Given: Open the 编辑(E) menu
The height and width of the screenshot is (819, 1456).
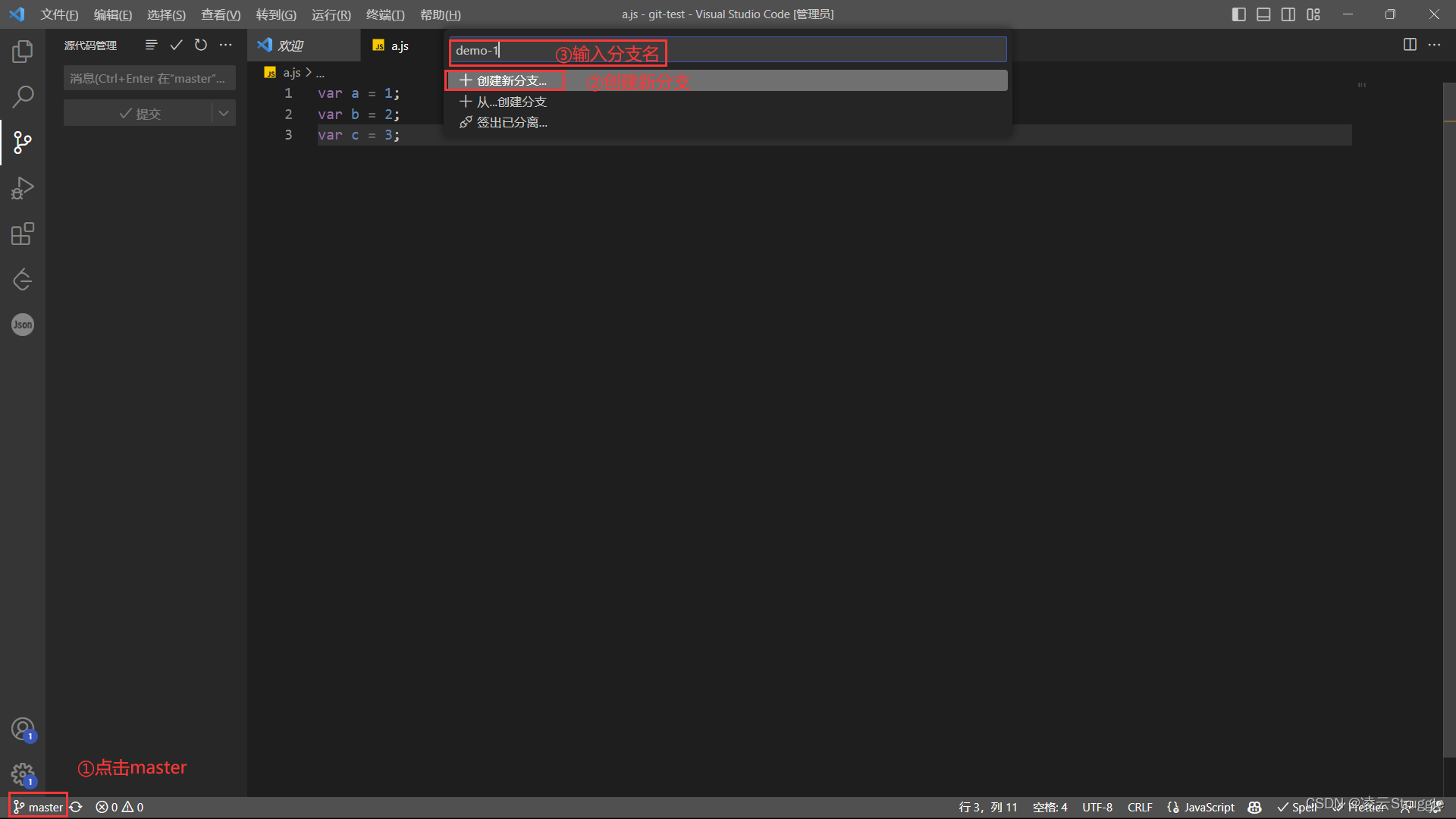Looking at the screenshot, I should [x=112, y=14].
